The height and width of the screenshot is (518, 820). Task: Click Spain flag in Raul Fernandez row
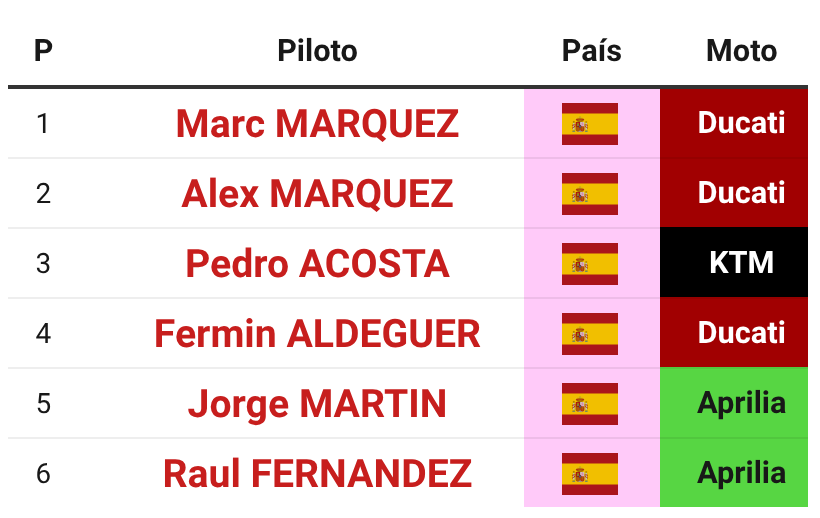(589, 474)
